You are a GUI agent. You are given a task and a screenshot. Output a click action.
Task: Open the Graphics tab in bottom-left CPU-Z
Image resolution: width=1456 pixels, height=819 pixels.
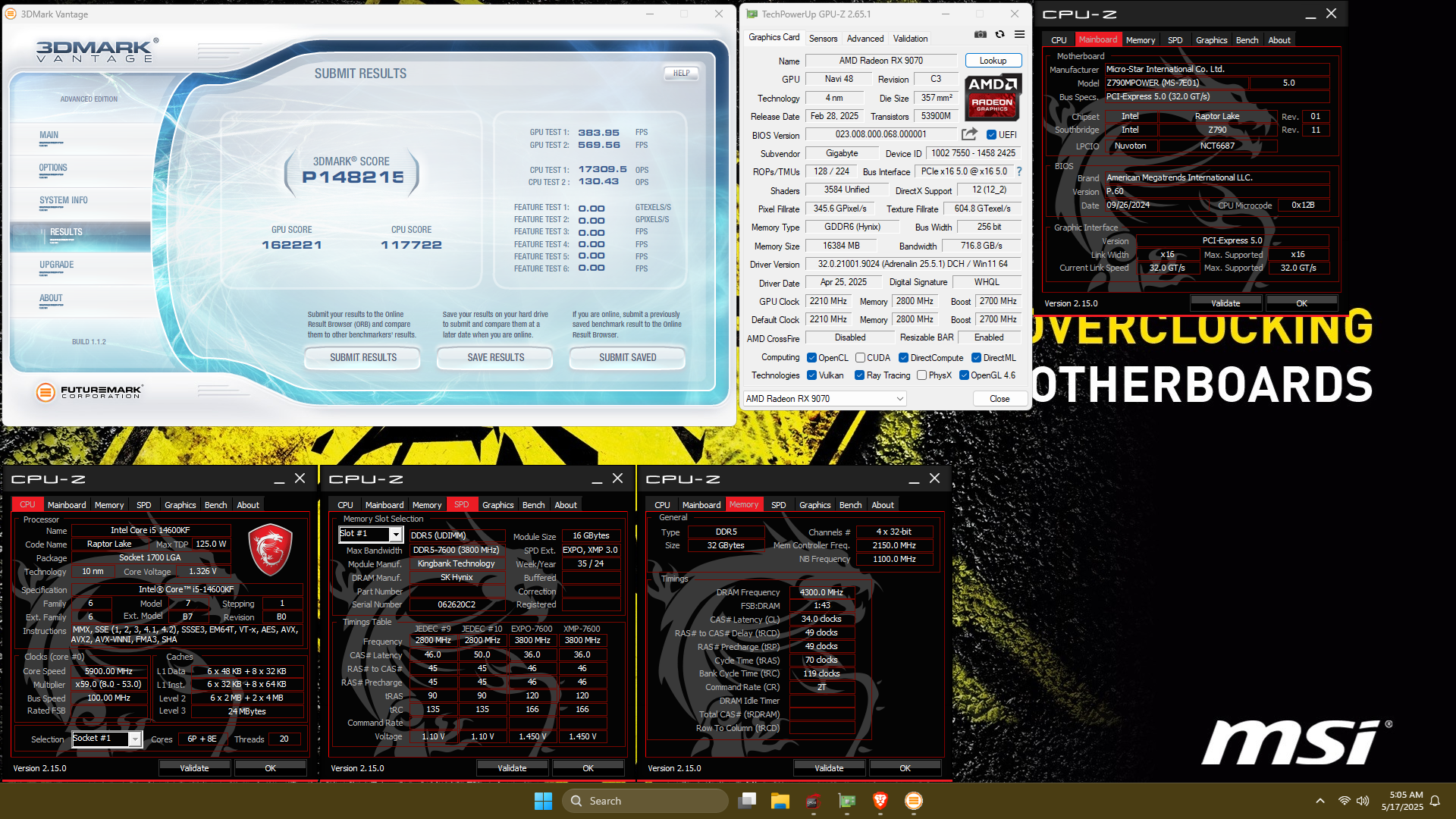click(x=180, y=505)
